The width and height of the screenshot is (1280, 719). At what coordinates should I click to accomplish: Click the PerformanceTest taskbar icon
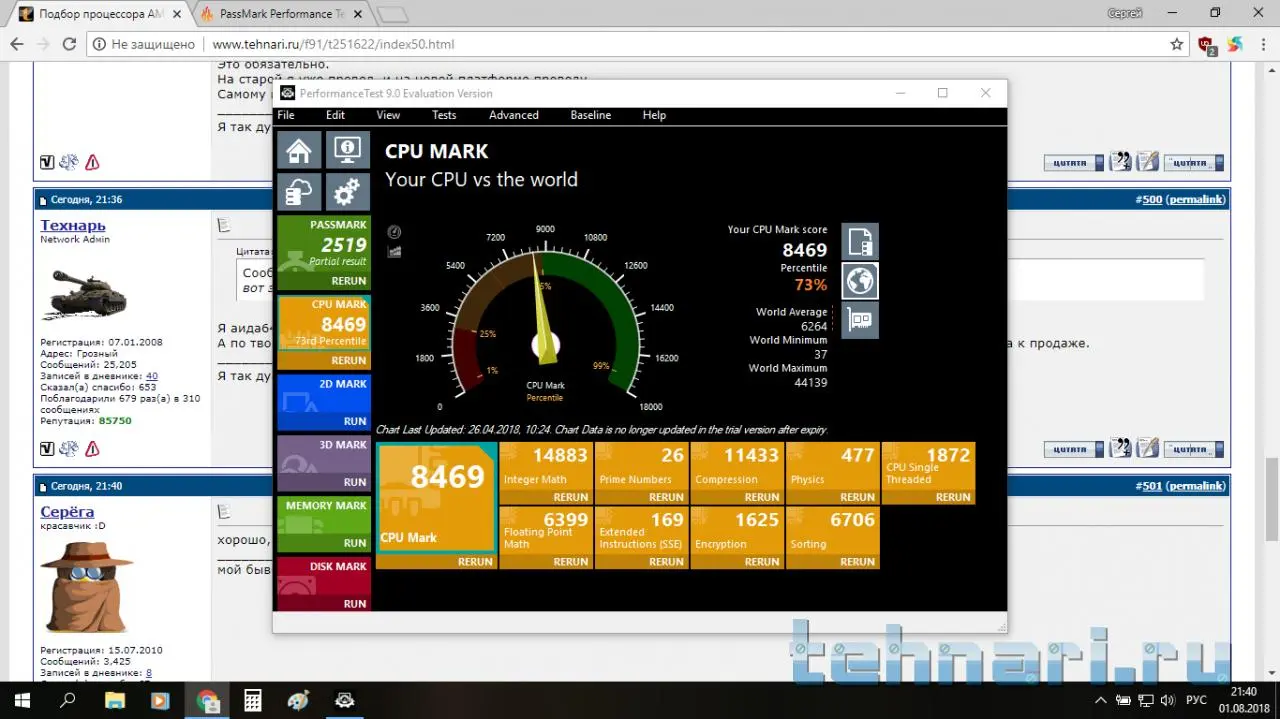344,700
